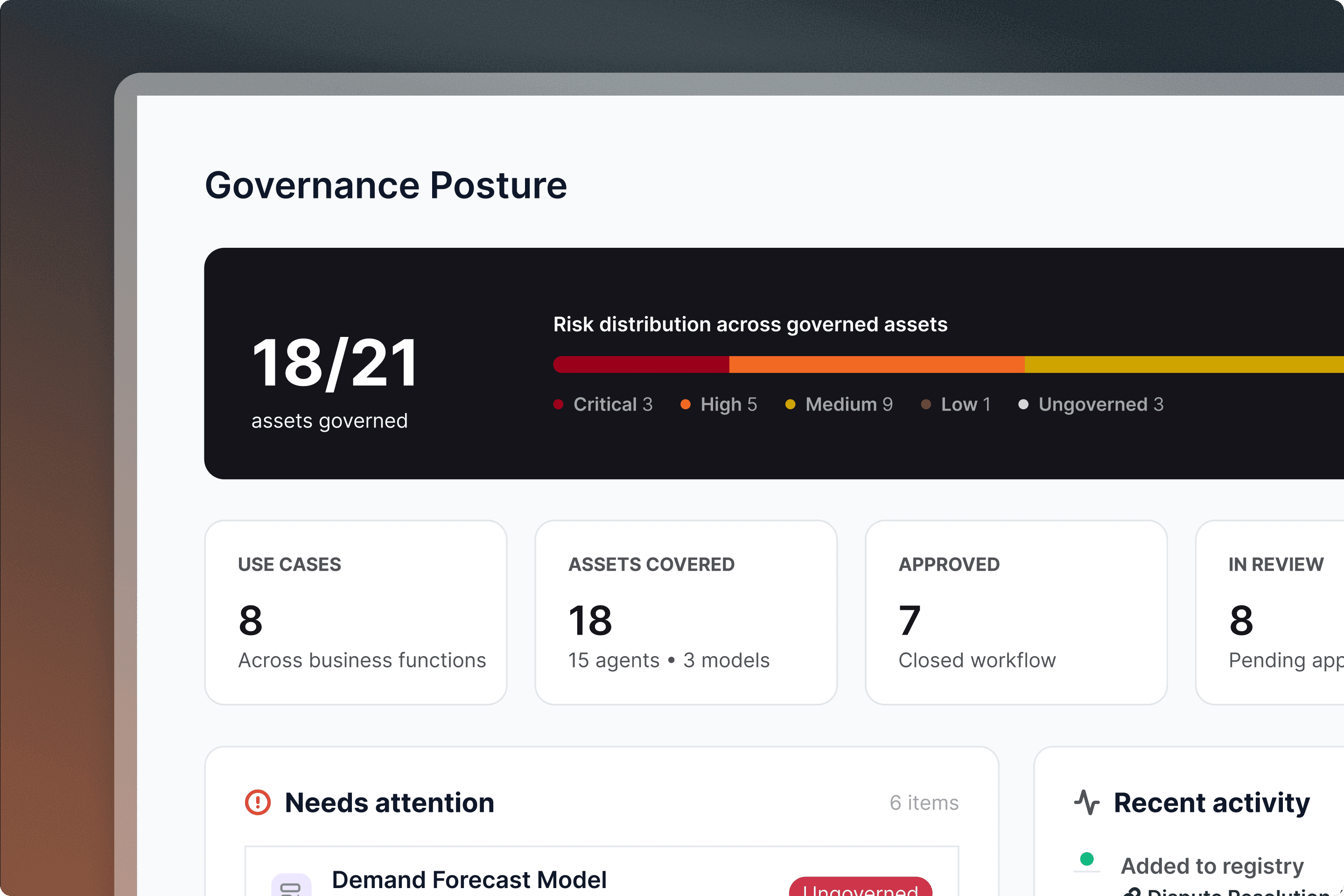Click the number 7 under Approved
This screenshot has height=896, width=1344.
[910, 621]
